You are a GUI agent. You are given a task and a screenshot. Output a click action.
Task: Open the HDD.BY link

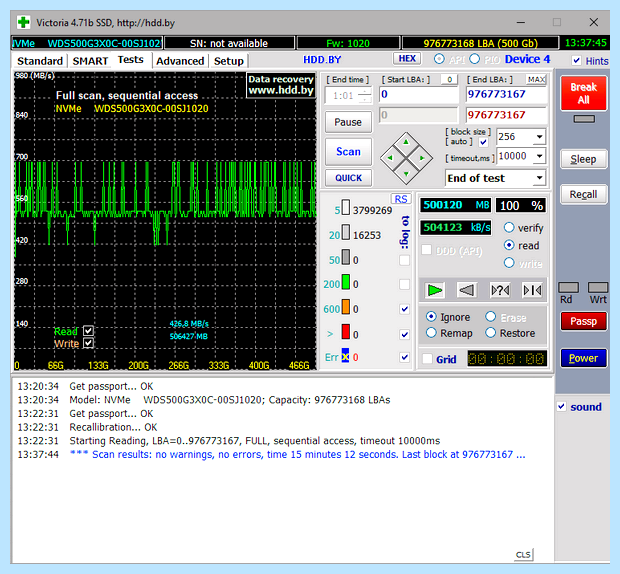click(322, 60)
